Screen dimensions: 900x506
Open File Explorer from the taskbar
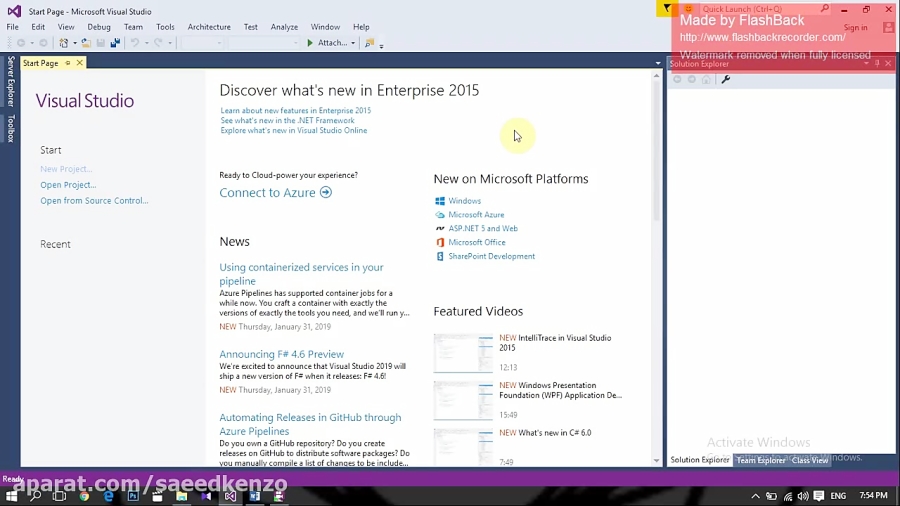point(181,496)
